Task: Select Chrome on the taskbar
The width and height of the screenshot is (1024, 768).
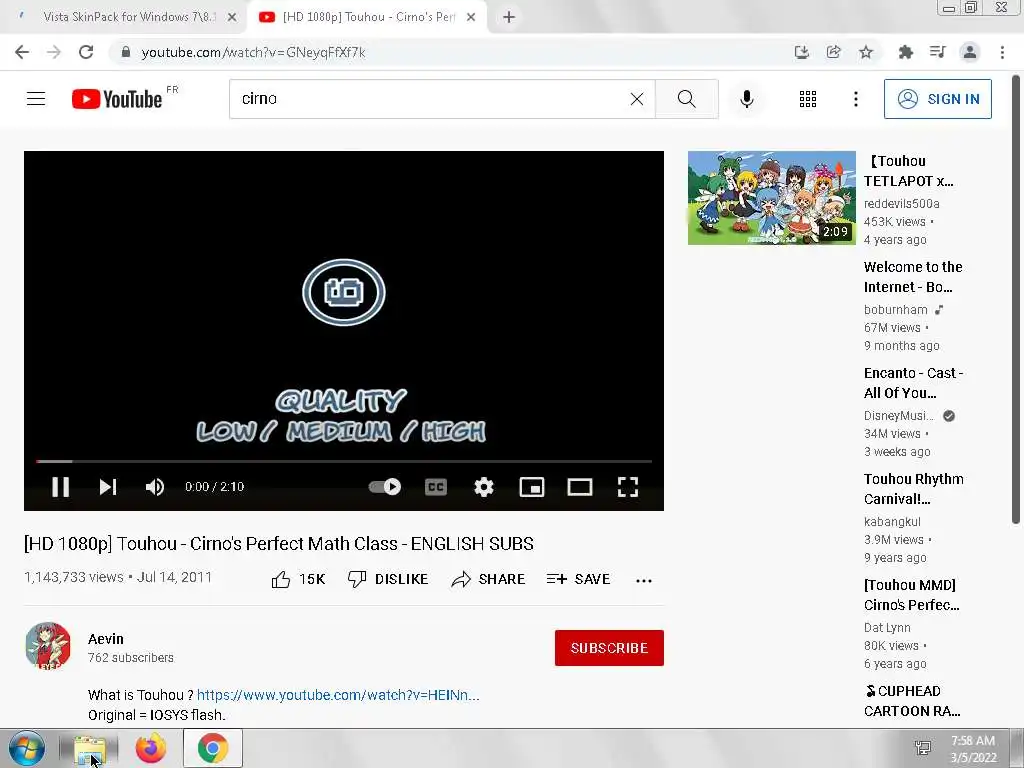Action: click(213, 748)
